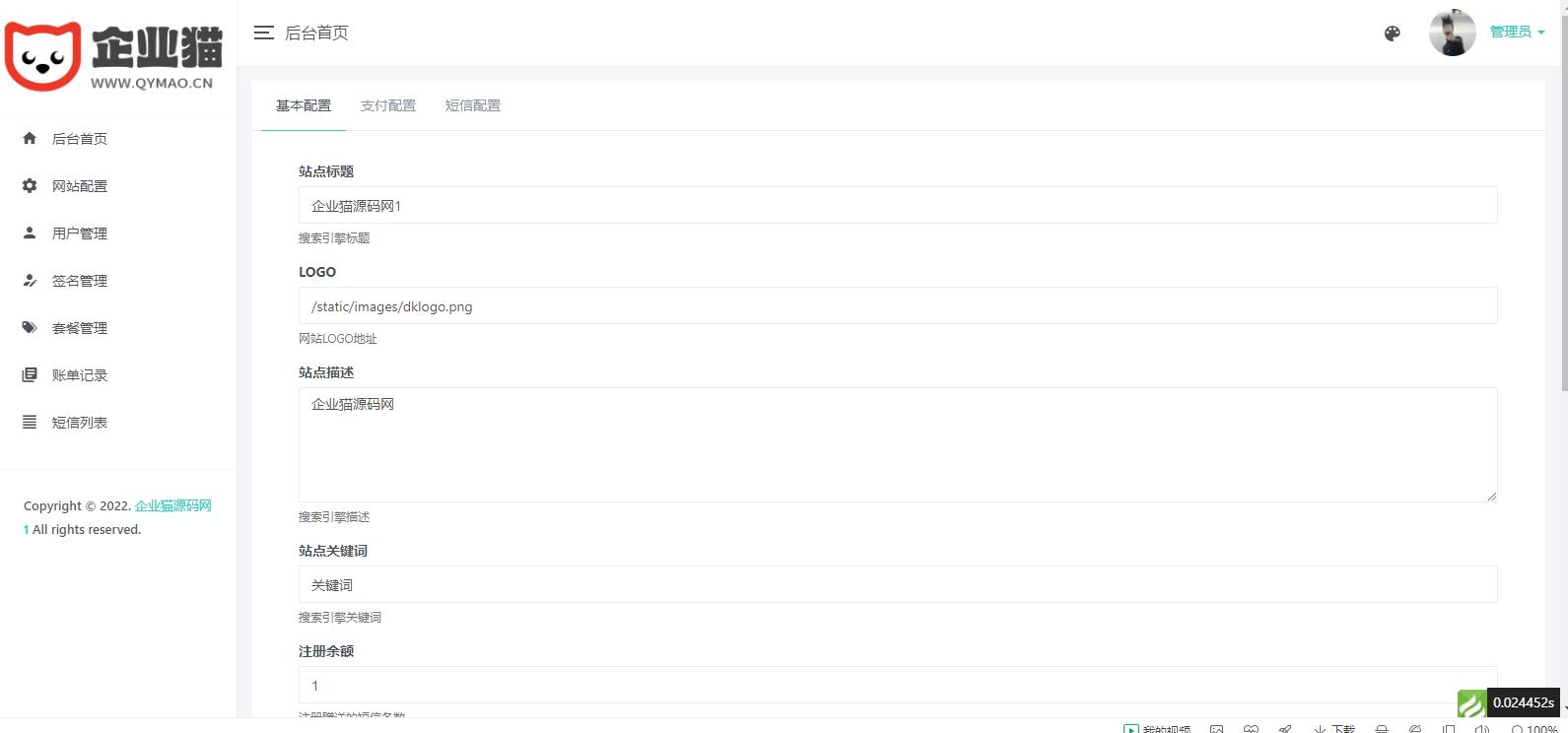Viewport: 1568px width, 733px height.
Task: Click the ledger icon beside 账单记录
Action: pos(30,374)
